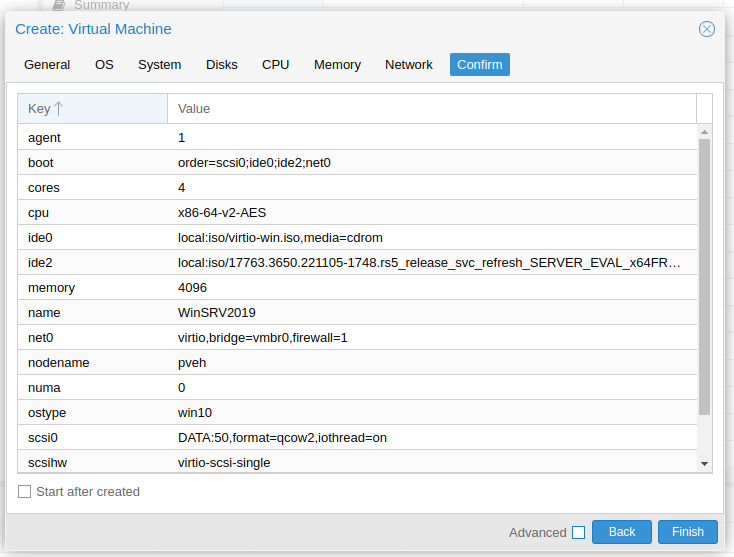Select the scsi0 DATA disk row
This screenshot has height=557, width=734.
coord(357,438)
